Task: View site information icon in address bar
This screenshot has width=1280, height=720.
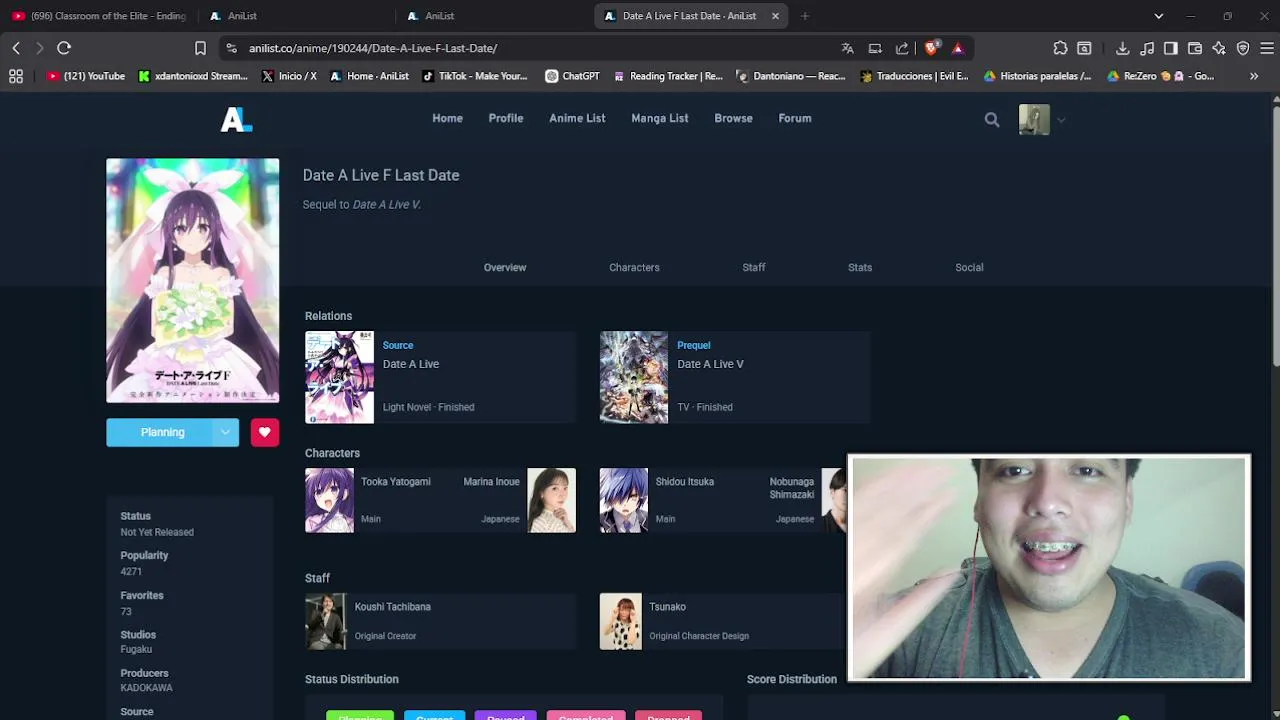Action: [231, 48]
